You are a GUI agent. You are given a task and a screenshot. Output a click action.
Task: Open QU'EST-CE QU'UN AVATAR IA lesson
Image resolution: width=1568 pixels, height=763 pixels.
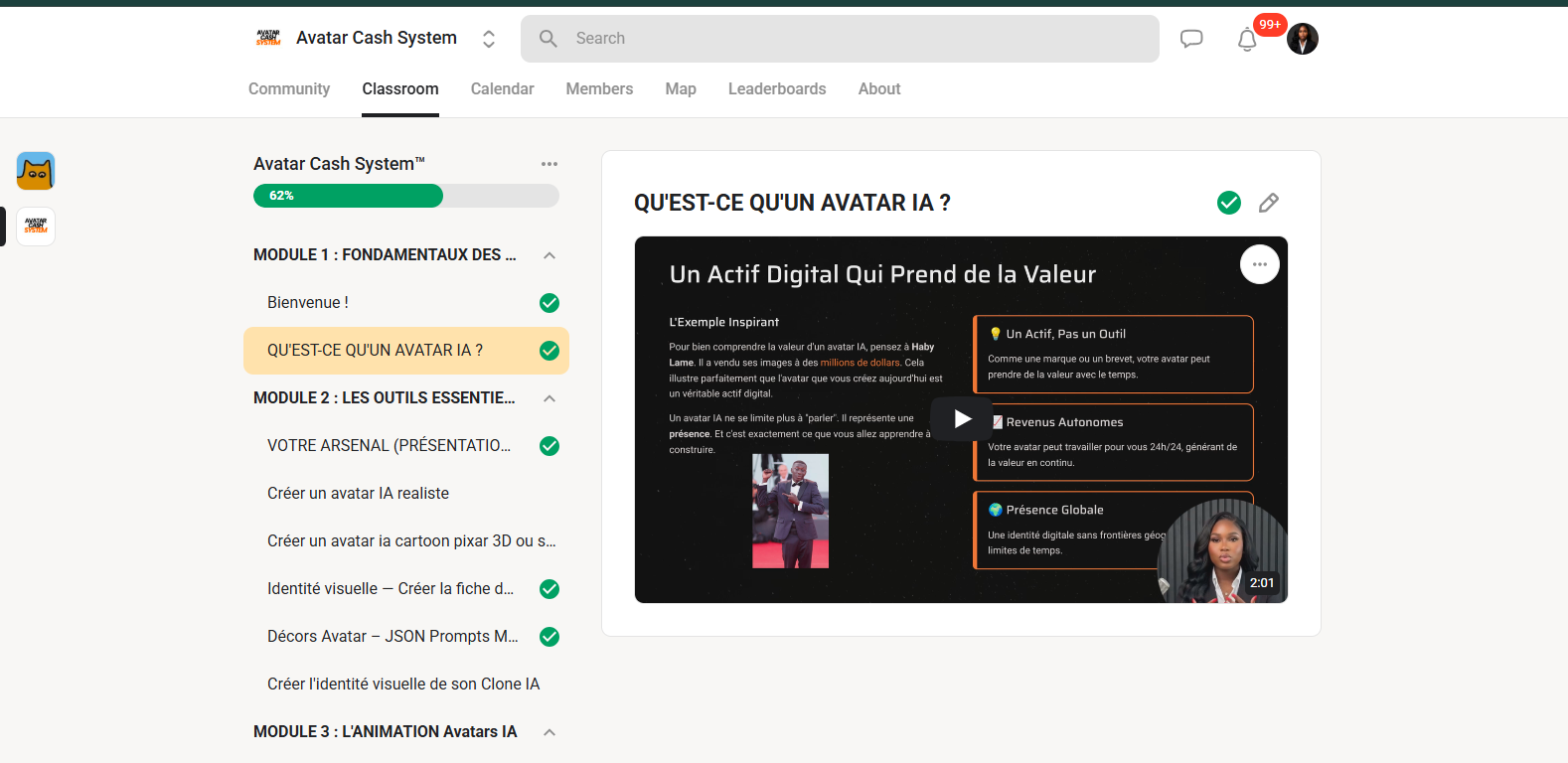(406, 351)
